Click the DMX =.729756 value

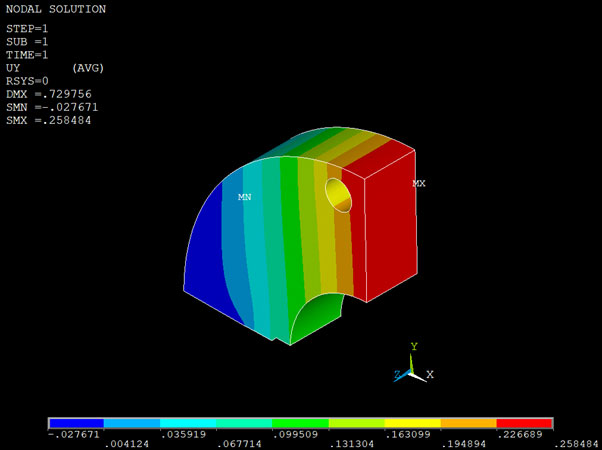pos(49,94)
